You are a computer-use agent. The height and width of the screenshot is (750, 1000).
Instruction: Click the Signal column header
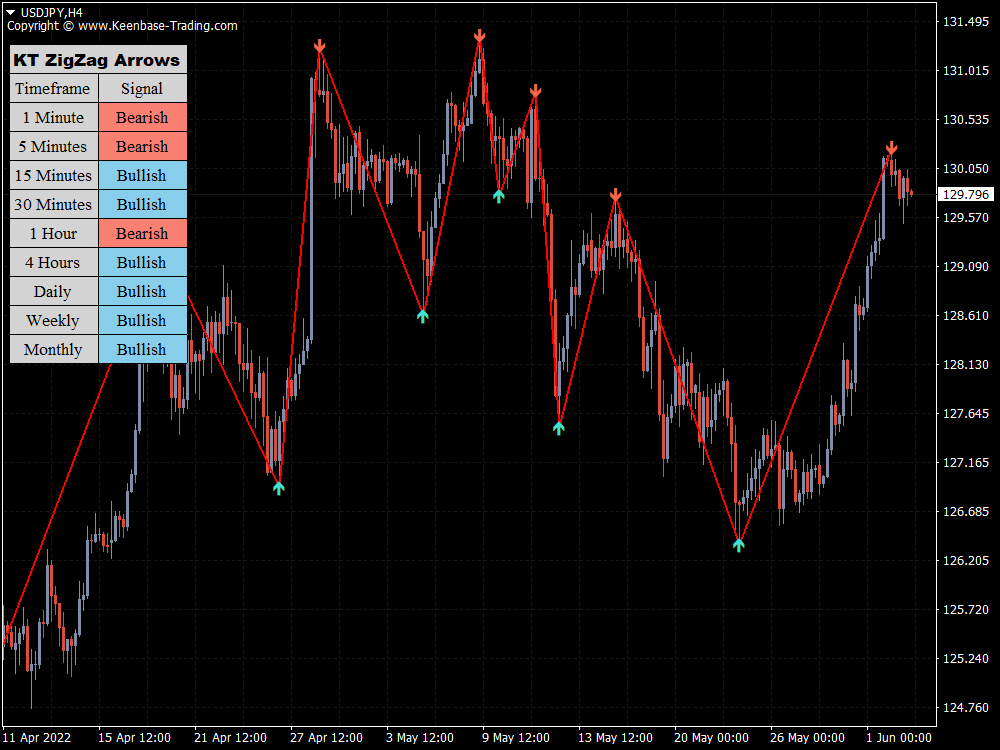click(x=143, y=89)
